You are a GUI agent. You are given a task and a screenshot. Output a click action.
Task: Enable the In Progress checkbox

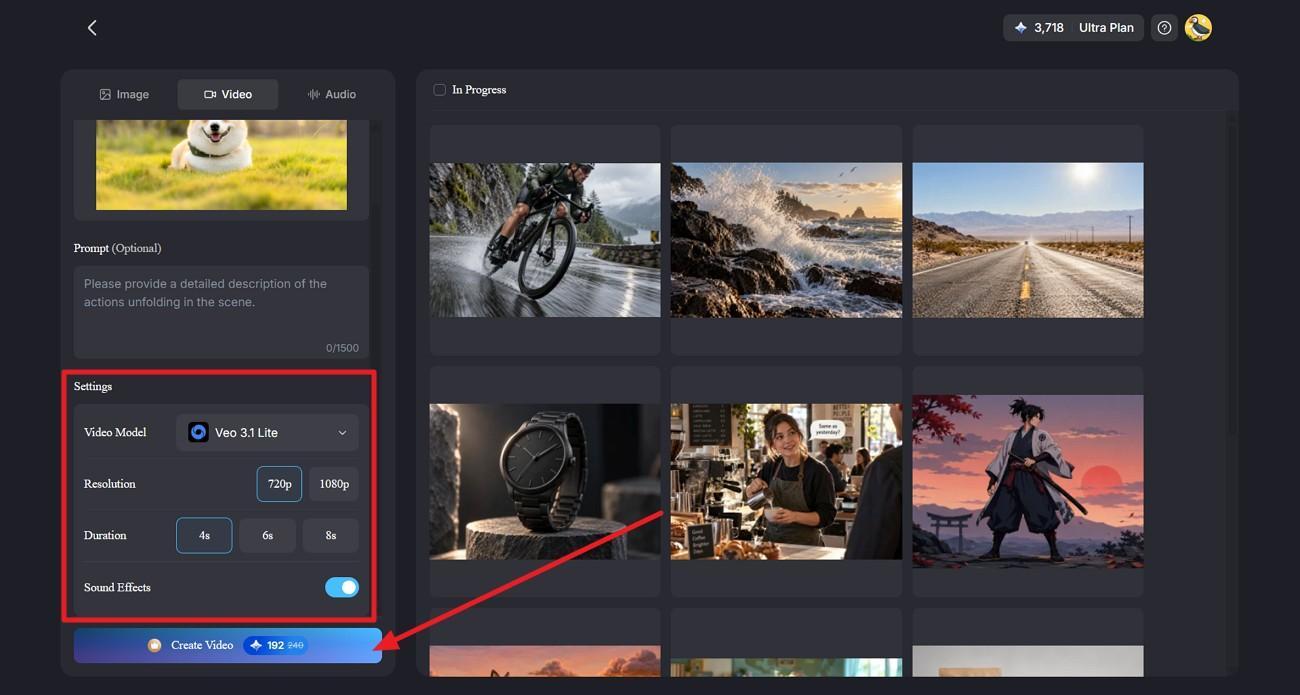click(439, 90)
